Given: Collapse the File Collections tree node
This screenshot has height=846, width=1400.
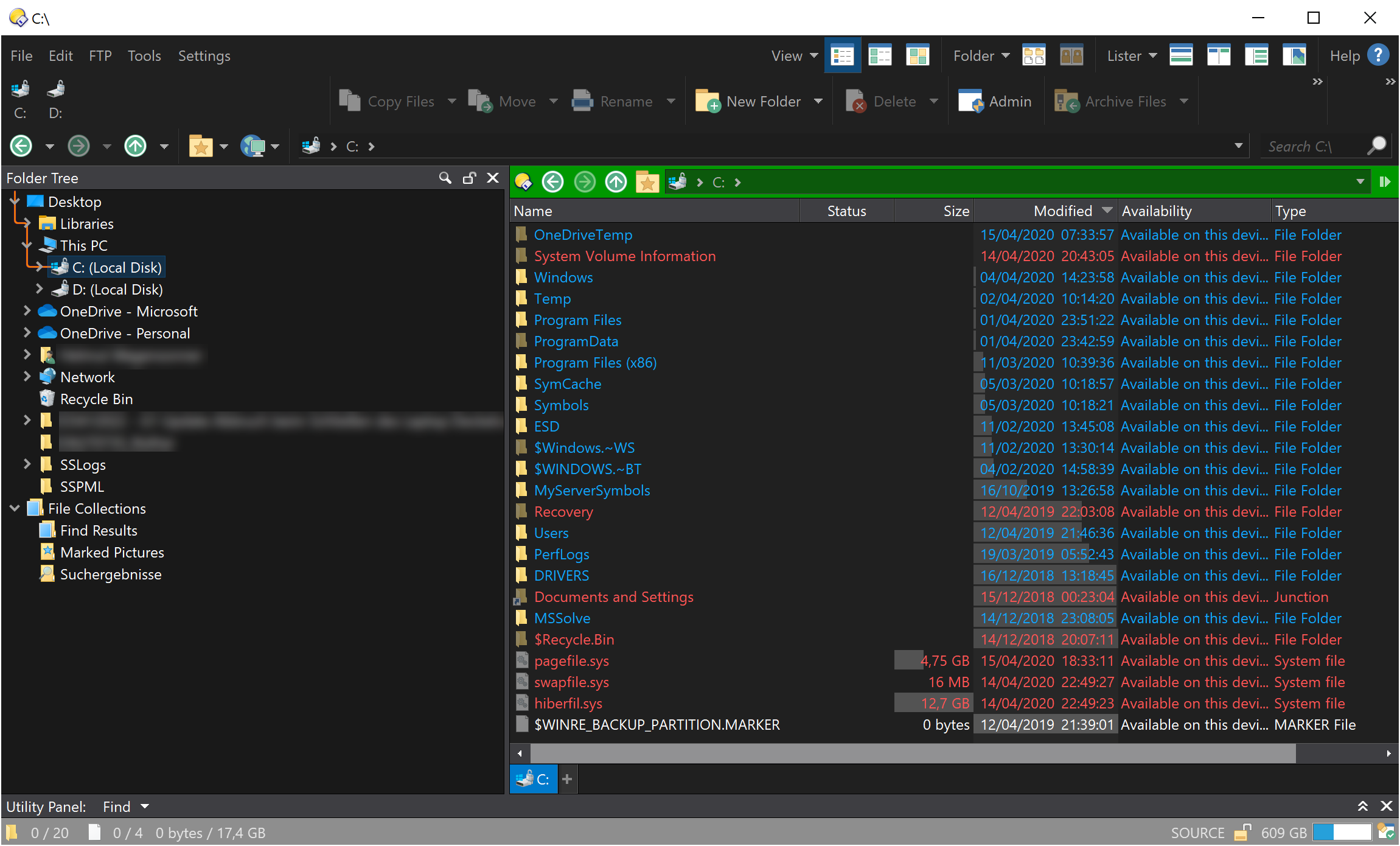Looking at the screenshot, I should click(15, 508).
